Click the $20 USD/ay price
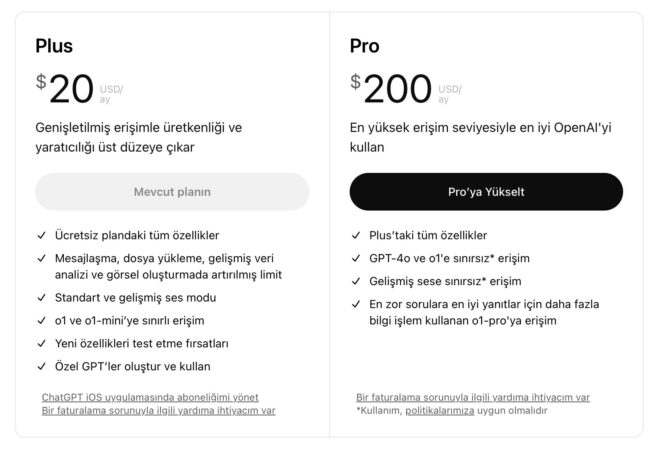The width and height of the screenshot is (660, 449). point(80,90)
